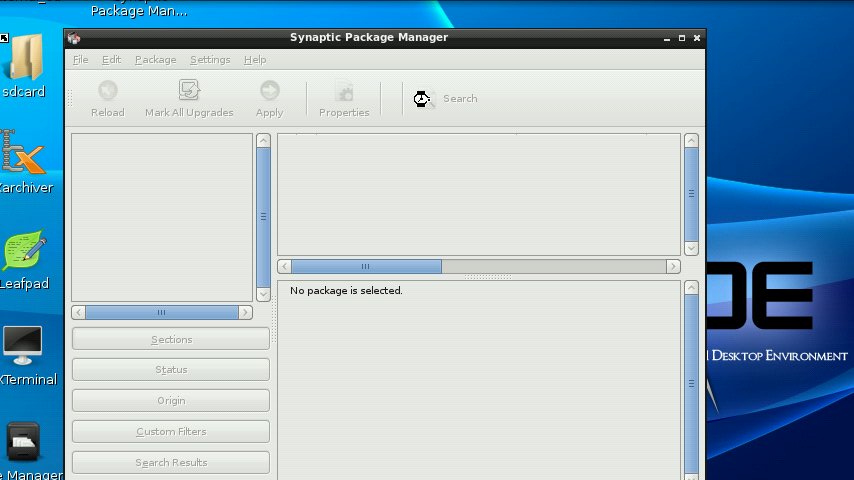Screen dimensions: 854x480
Task: Click up arrow of description pane scrollbar
Action: point(692,288)
